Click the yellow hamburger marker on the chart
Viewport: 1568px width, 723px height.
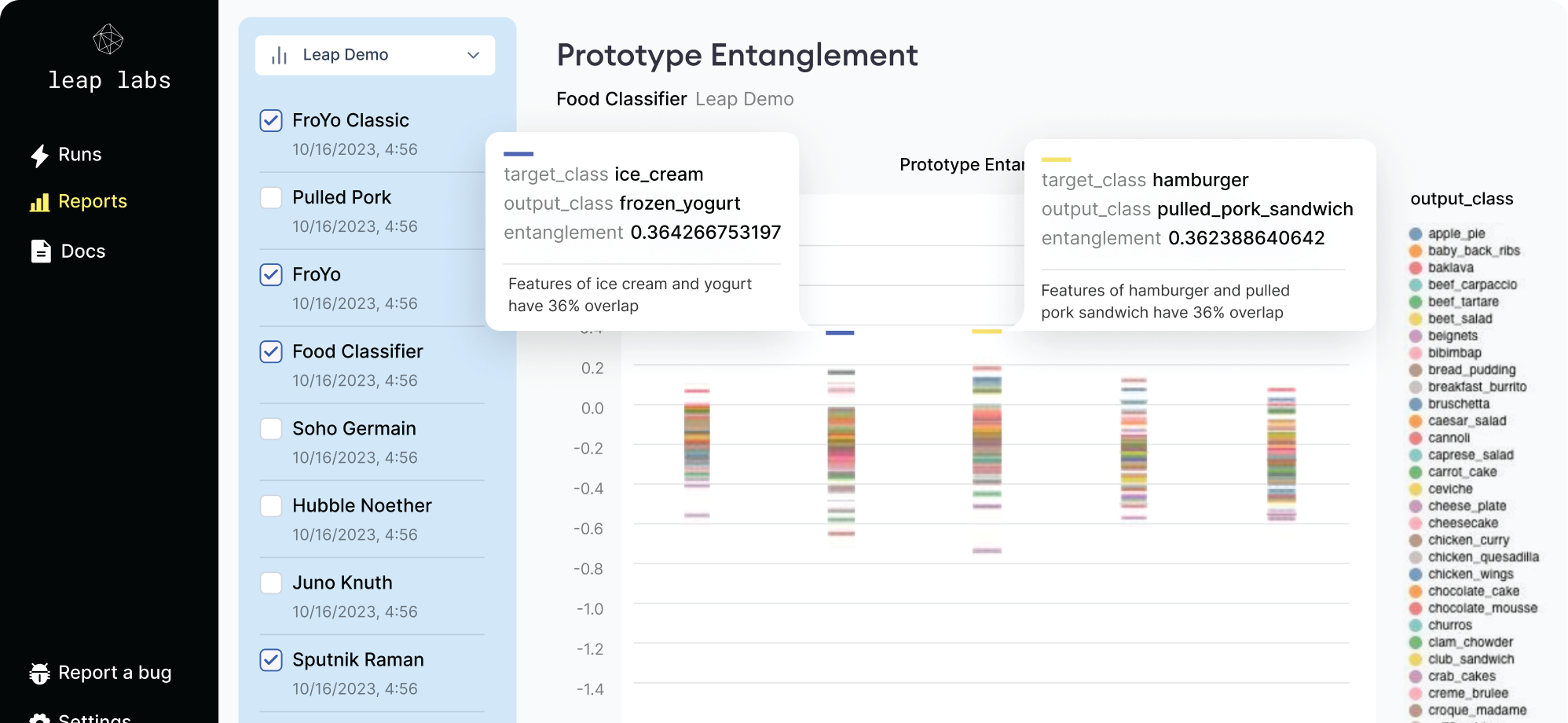[x=987, y=332]
